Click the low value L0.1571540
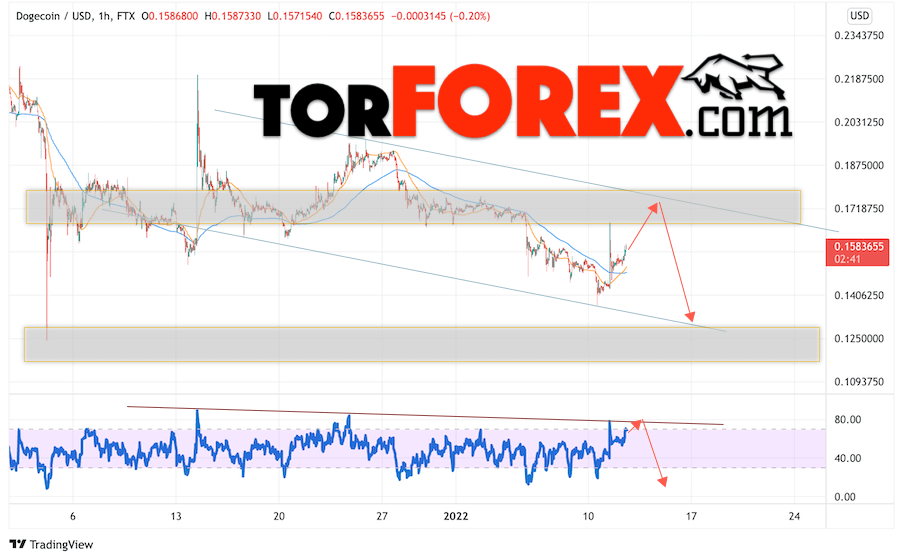This screenshot has width=903, height=560. point(295,16)
